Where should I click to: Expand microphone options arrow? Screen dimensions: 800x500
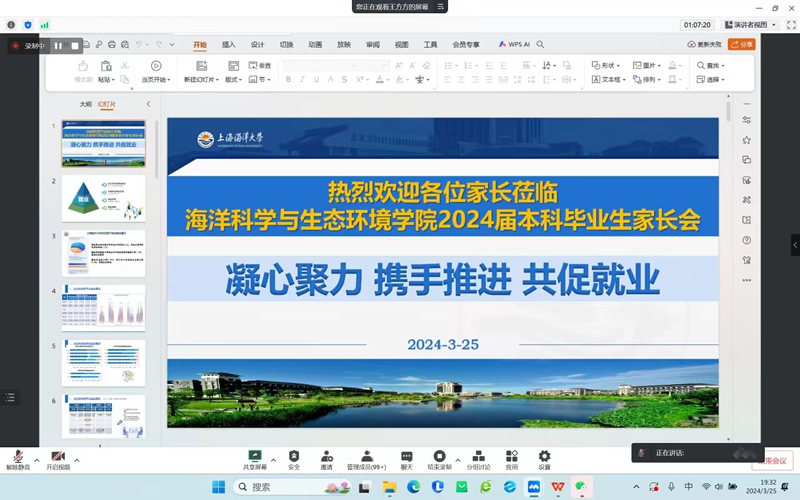tap(36, 460)
